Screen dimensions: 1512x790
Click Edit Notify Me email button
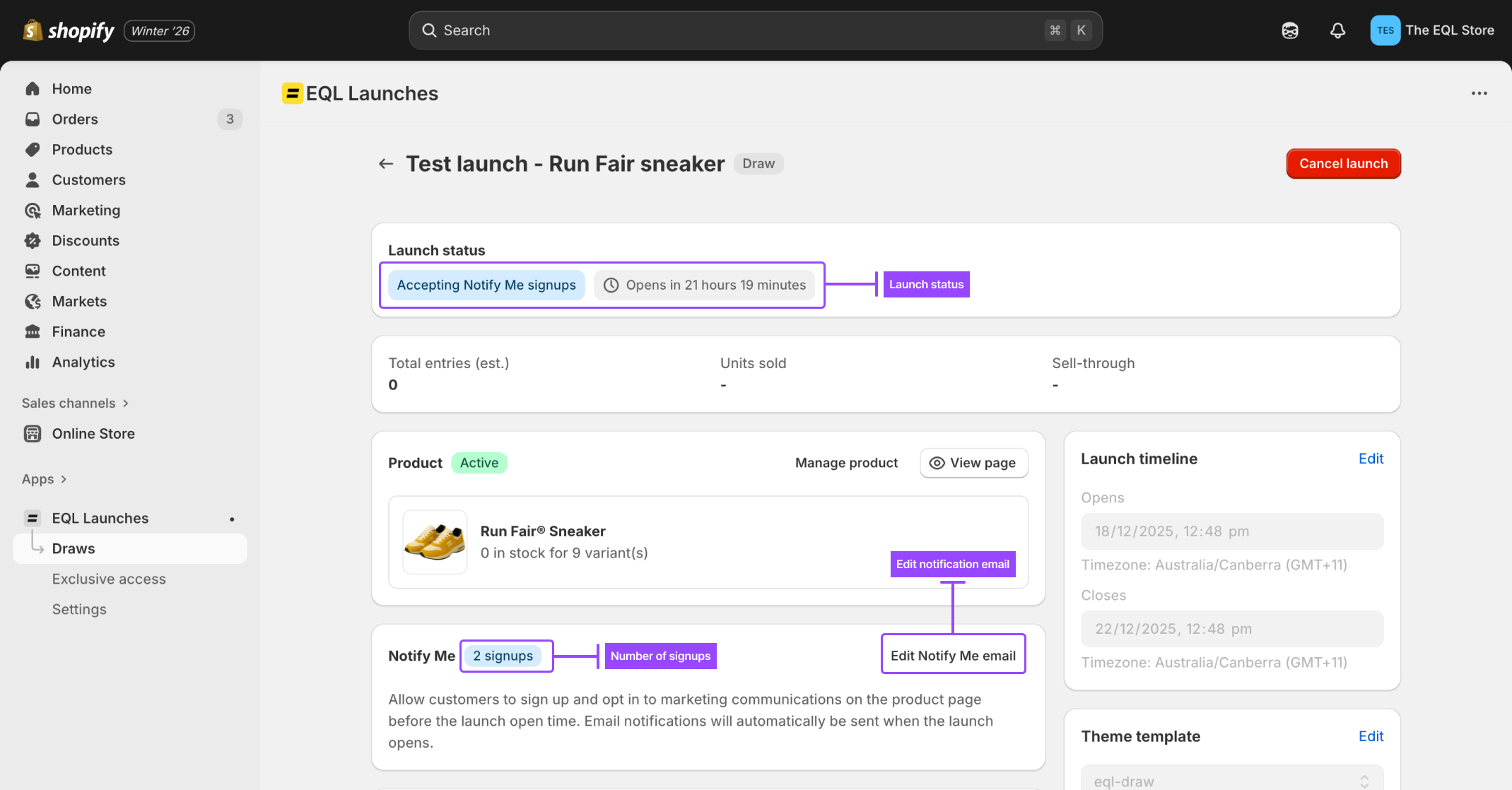[x=953, y=656]
